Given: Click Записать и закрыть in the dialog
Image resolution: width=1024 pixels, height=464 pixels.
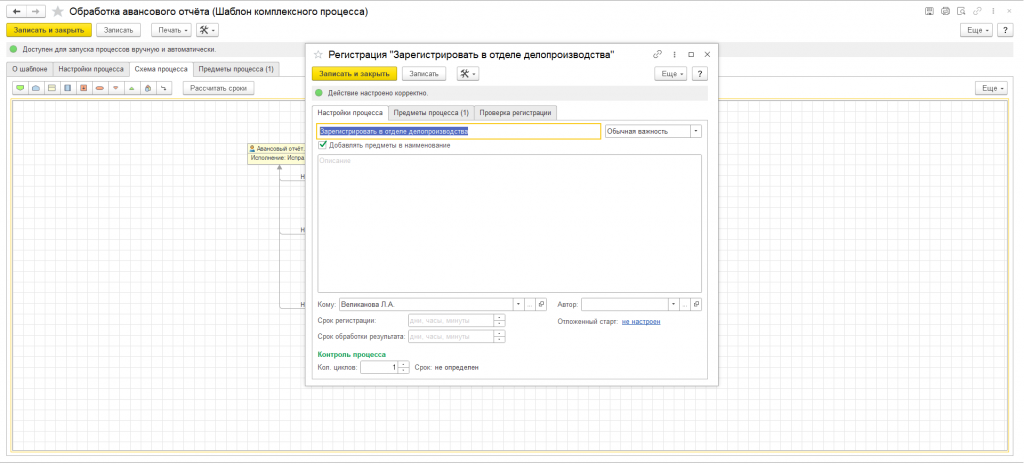Looking at the screenshot, I should (355, 73).
